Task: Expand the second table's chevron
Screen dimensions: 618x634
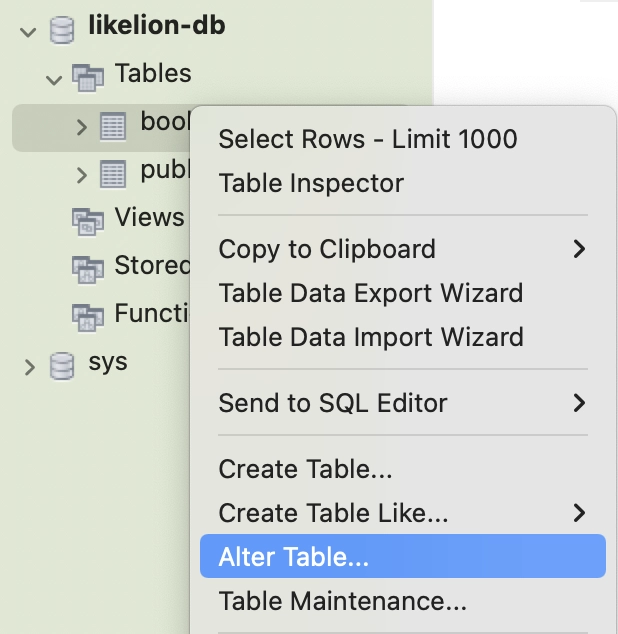Action: click(x=82, y=175)
